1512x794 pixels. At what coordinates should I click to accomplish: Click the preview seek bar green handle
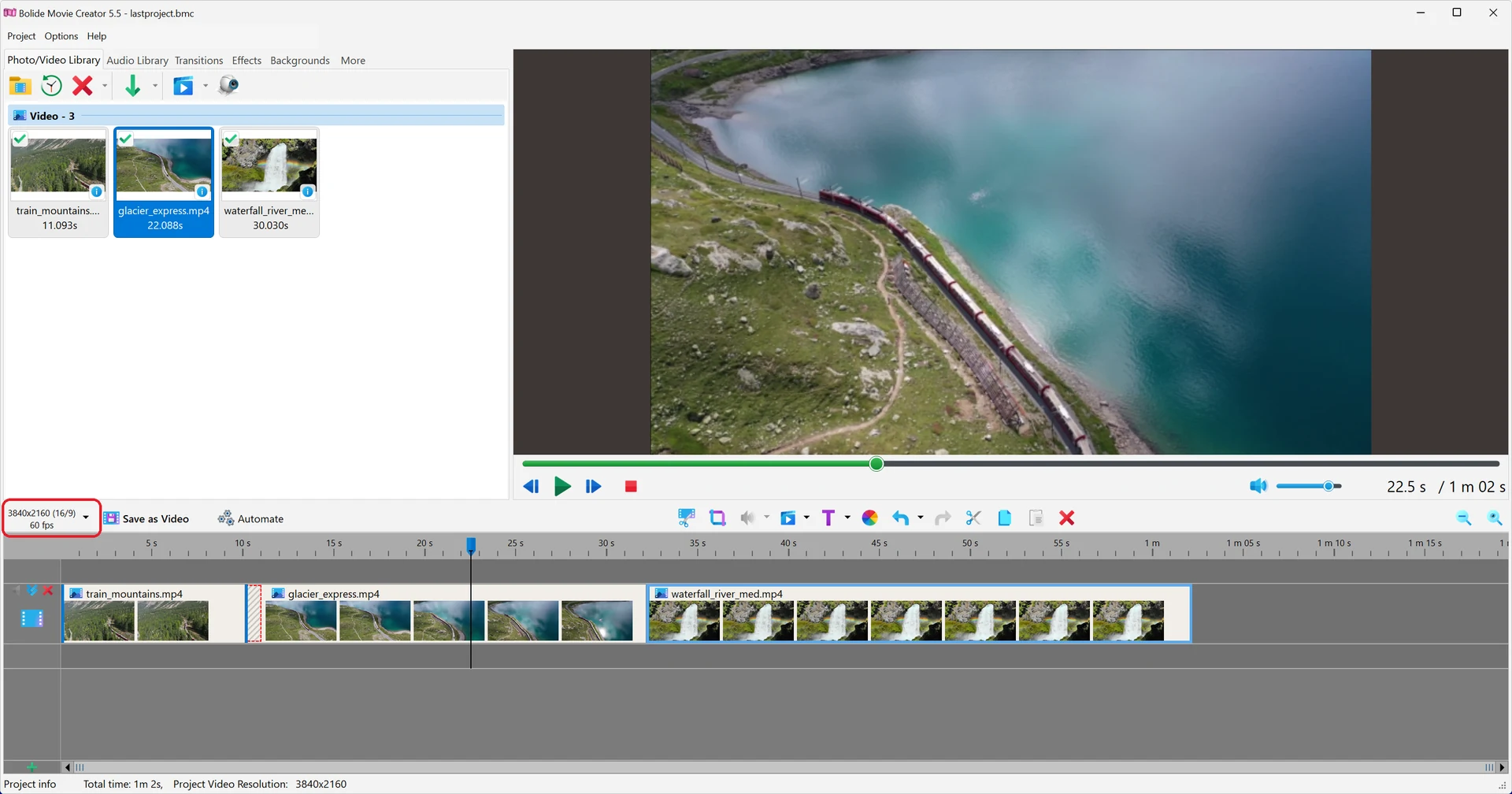coord(876,464)
